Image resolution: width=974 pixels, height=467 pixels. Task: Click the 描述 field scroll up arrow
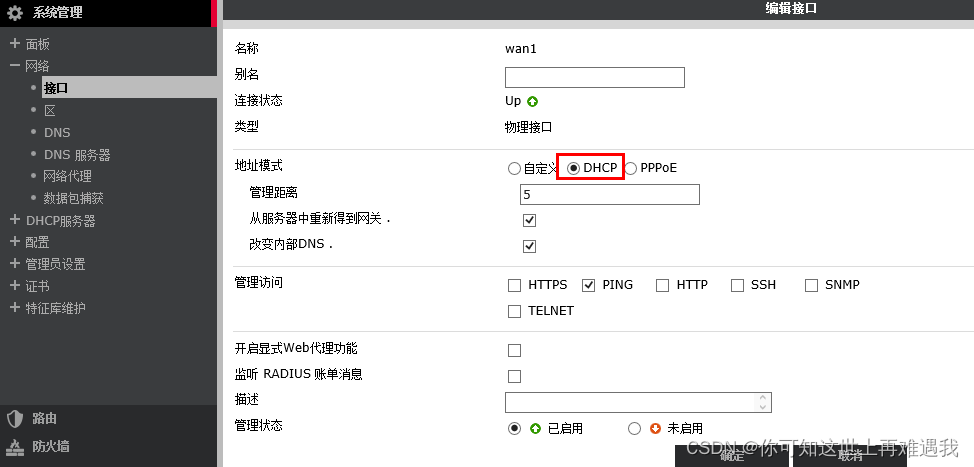click(763, 398)
